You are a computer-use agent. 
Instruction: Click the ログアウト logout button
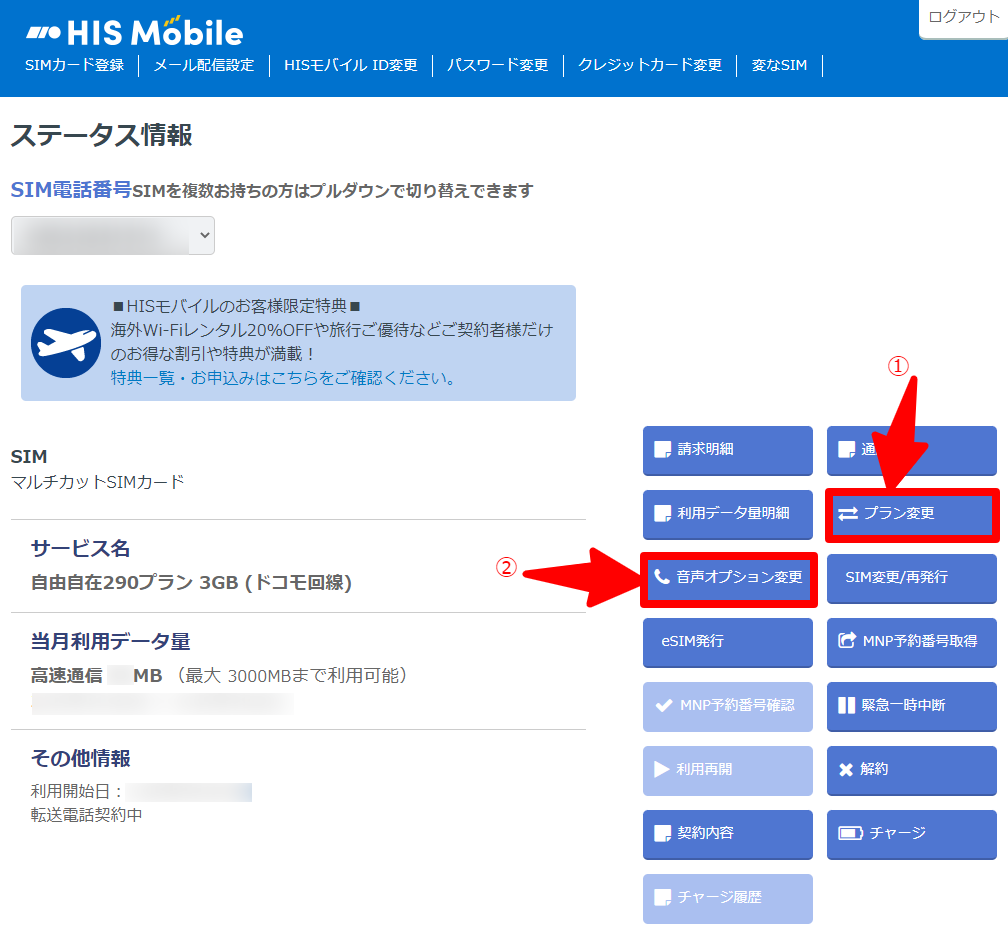[964, 17]
